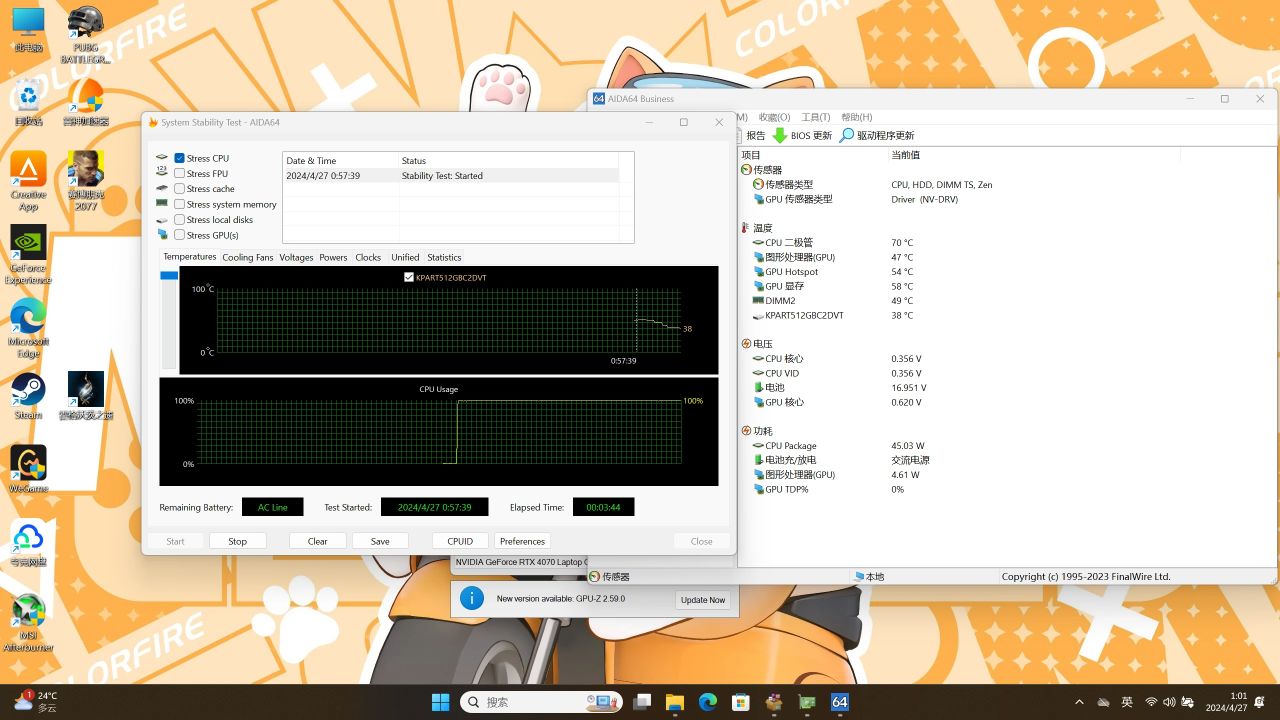Click Update Now for GPU-Z
This screenshot has width=1280, height=720.
coord(703,600)
